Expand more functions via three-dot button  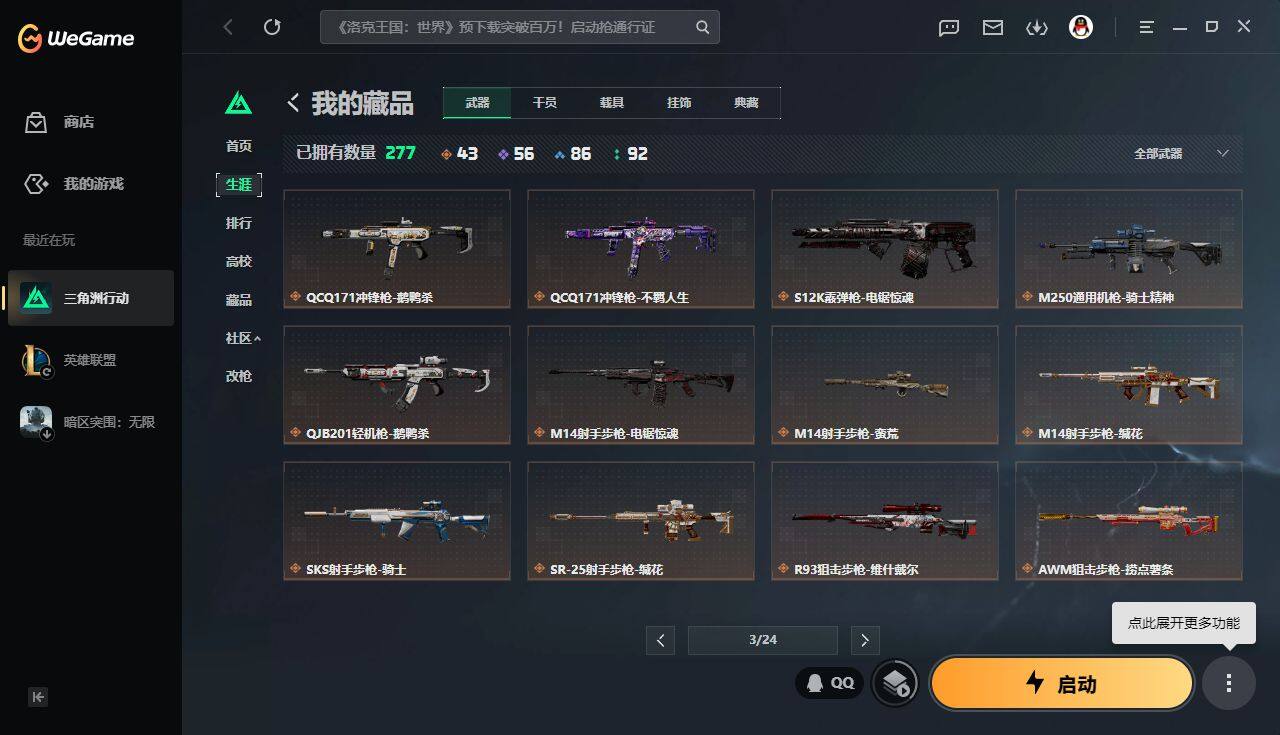point(1229,683)
